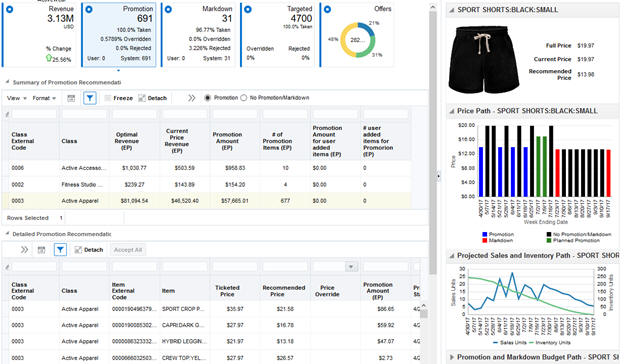Select the HYBRID LEGGIN... item row
The width and height of the screenshot is (624, 364).
211,341
